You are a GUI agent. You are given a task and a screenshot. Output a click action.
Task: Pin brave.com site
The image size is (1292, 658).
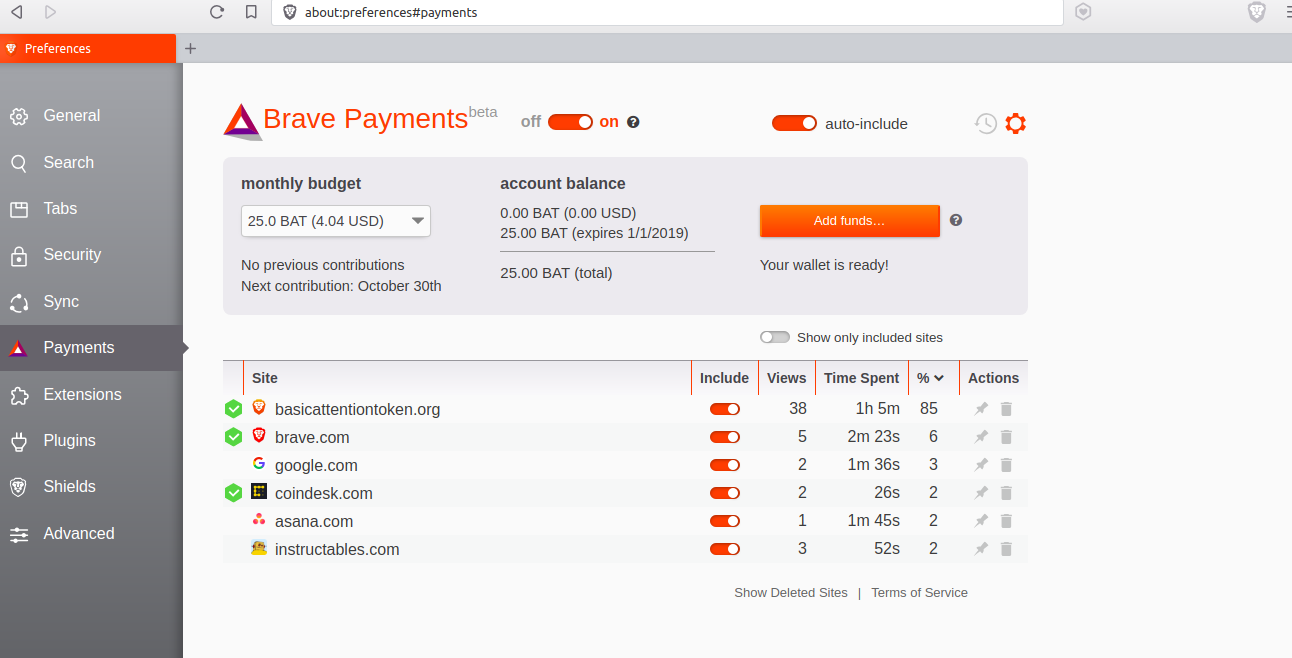point(981,437)
